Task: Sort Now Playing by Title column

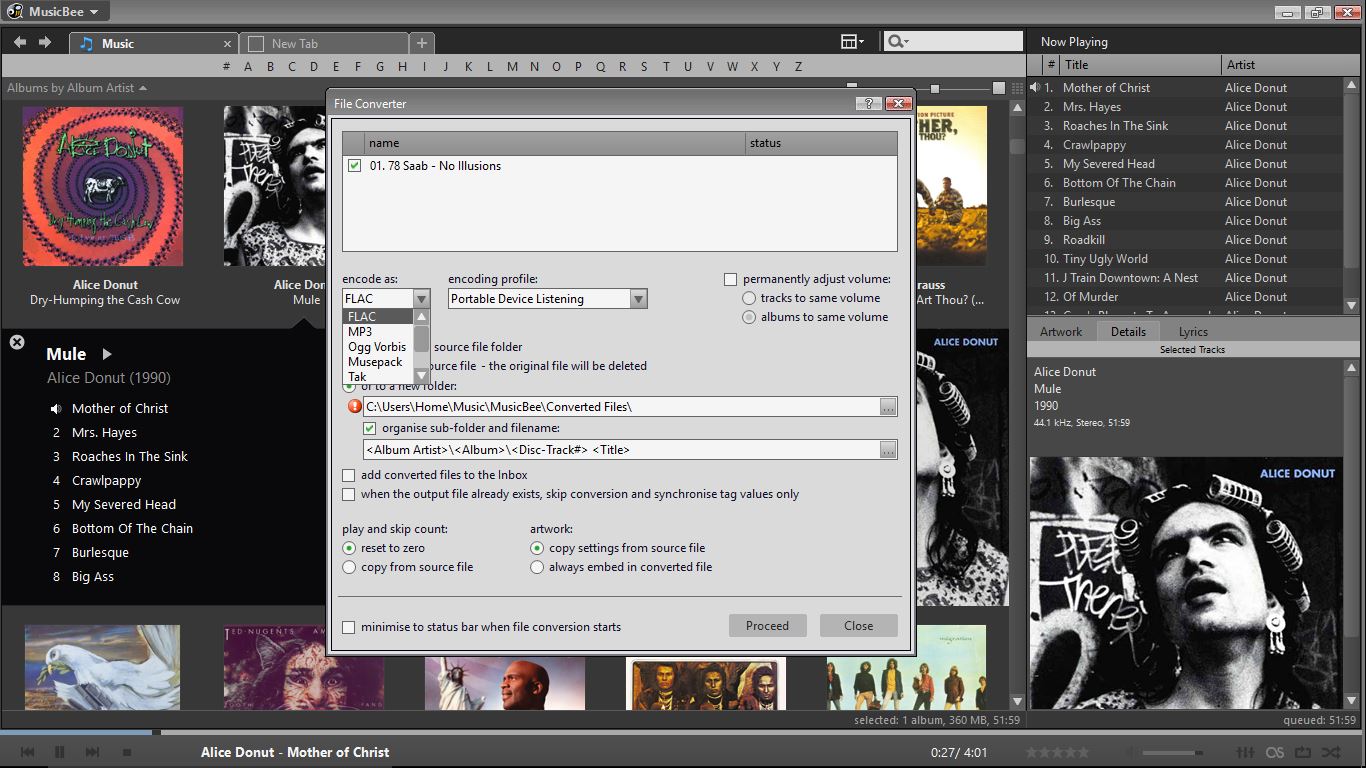Action: pyautogui.click(x=1141, y=64)
